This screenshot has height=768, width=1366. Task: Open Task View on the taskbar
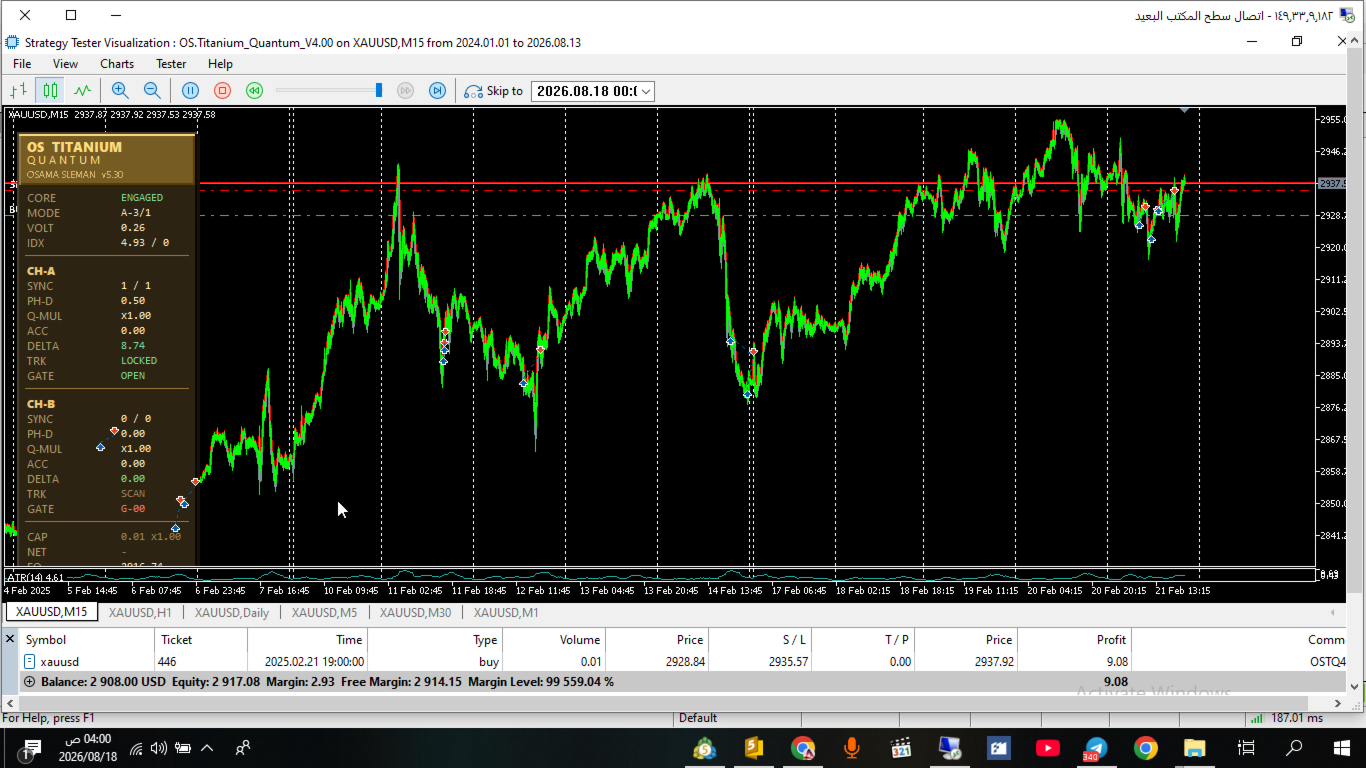1246,748
